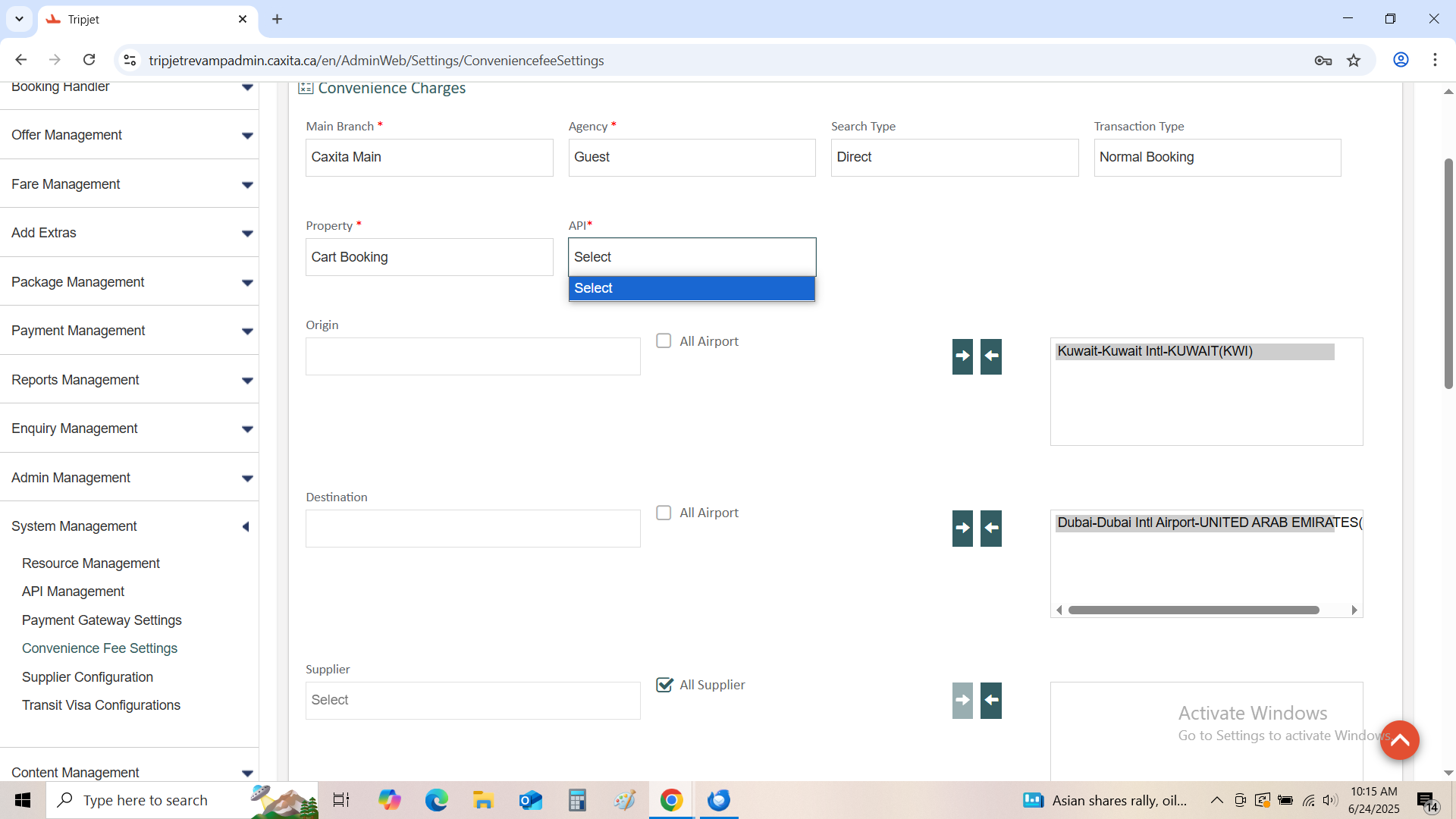Open the Transaction Type dropdown
Screen dimensions: 1456x819
pos(1216,157)
